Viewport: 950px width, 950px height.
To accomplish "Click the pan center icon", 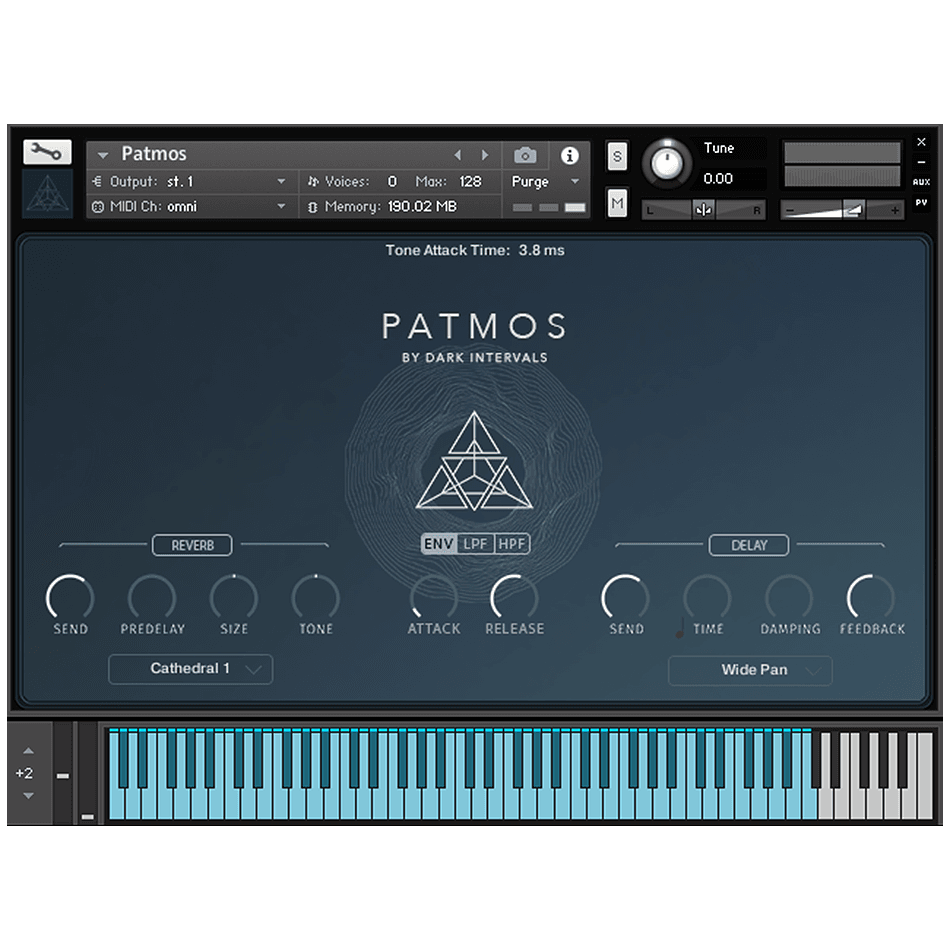I will (x=703, y=210).
